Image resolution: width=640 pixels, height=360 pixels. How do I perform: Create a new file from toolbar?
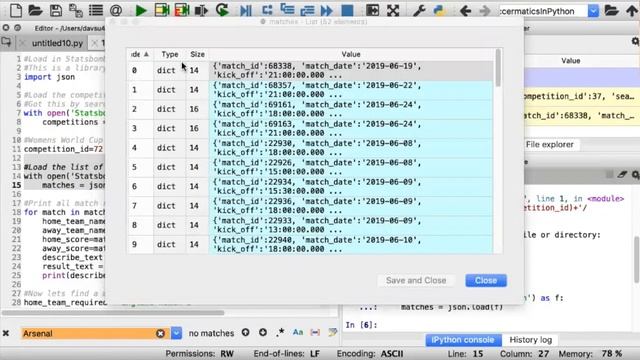(x=16, y=10)
